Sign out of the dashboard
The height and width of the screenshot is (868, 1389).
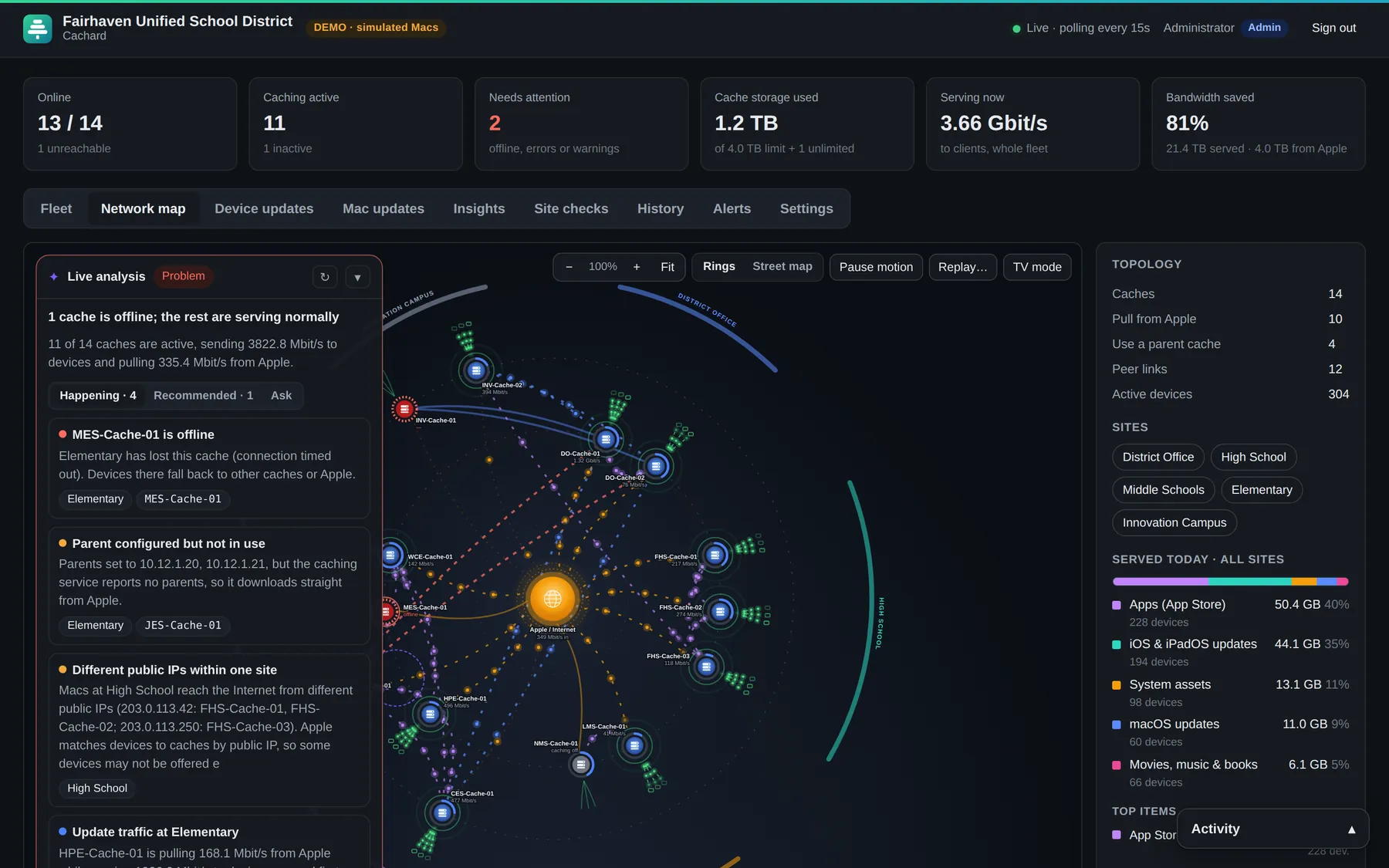point(1333,28)
